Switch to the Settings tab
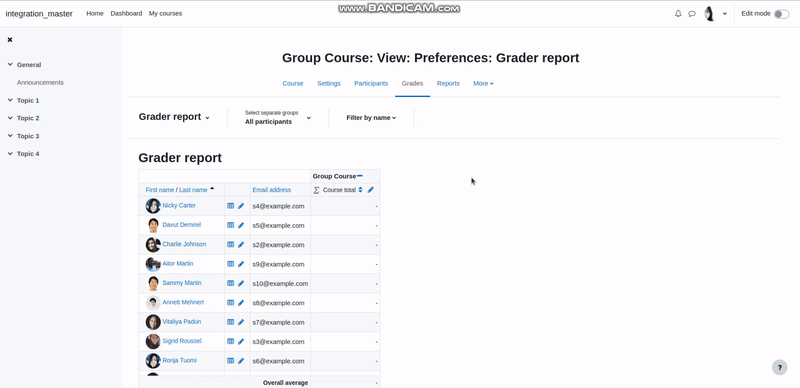 click(x=329, y=84)
